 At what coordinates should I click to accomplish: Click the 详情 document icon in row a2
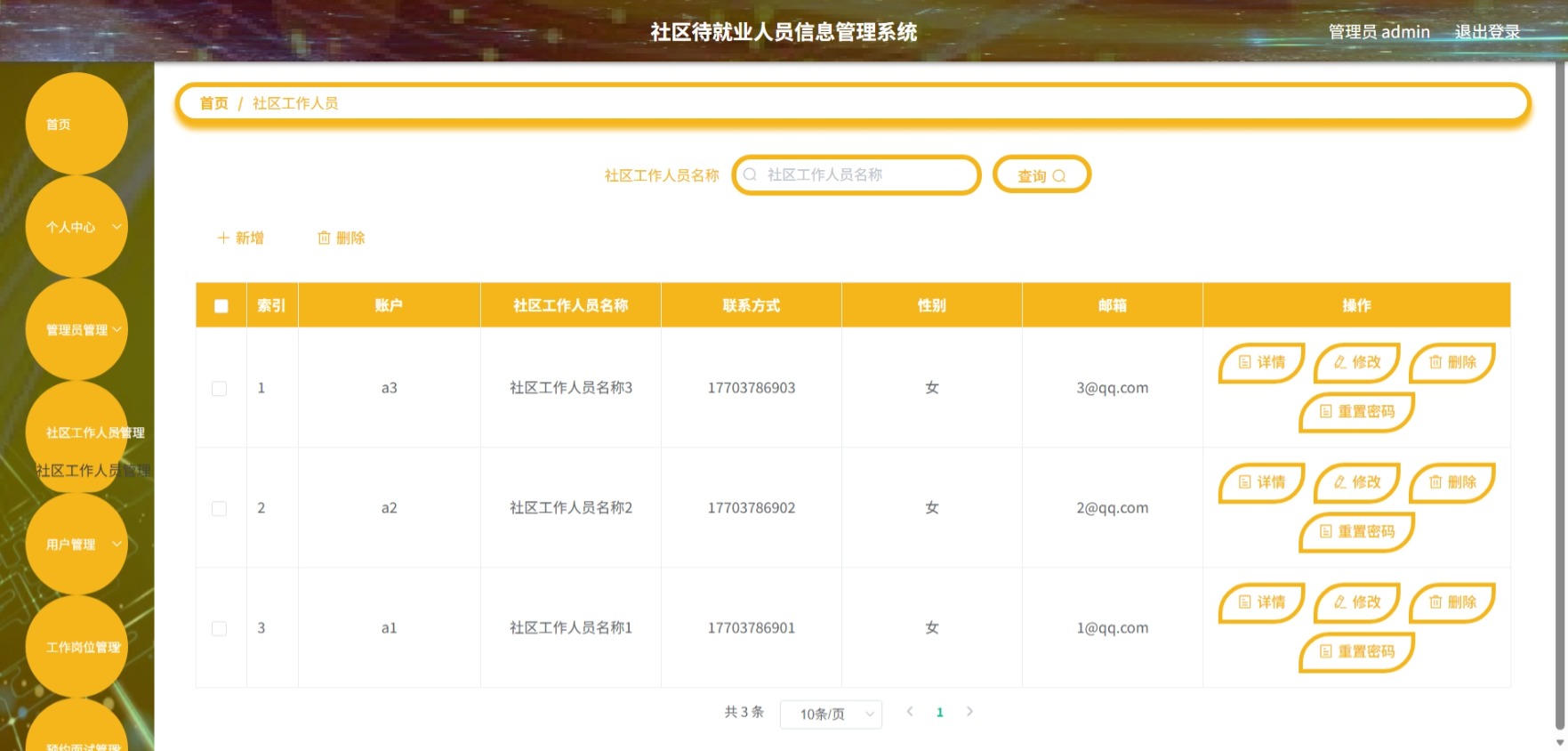point(1245,482)
